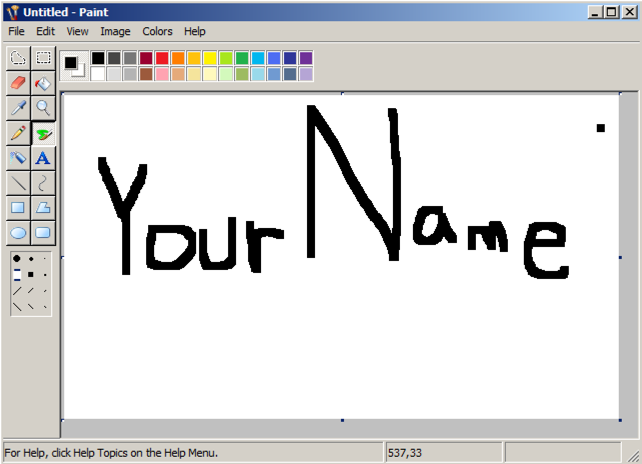642x464 pixels.
Task: Select the smallest square brush tip
Action: pyautogui.click(x=45, y=275)
